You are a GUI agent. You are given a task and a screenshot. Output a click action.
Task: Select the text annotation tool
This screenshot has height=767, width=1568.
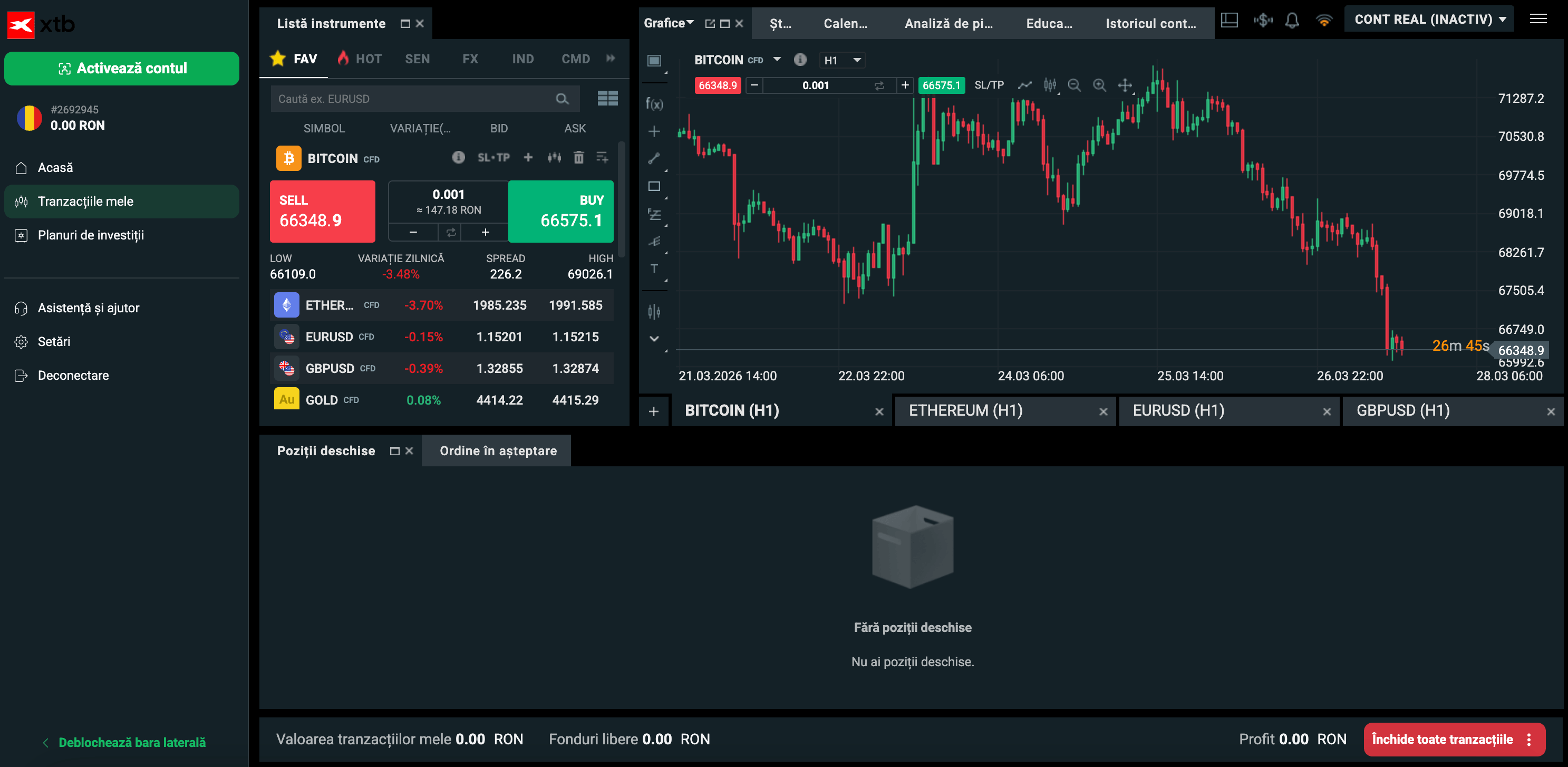pos(654,269)
